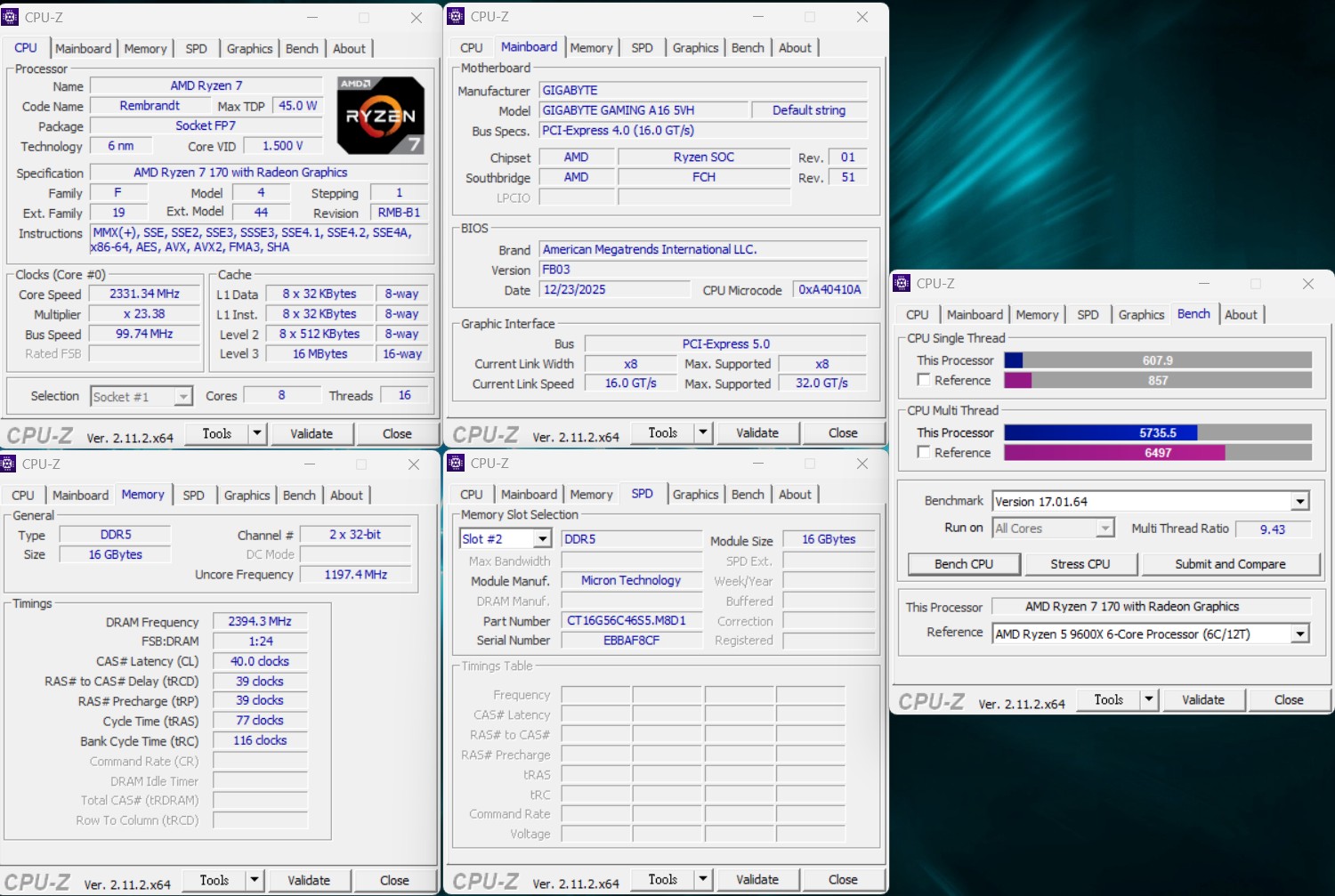Open Tools dropdown arrow in the Bench window
Viewport: 1335px width, 896px height.
1149,699
